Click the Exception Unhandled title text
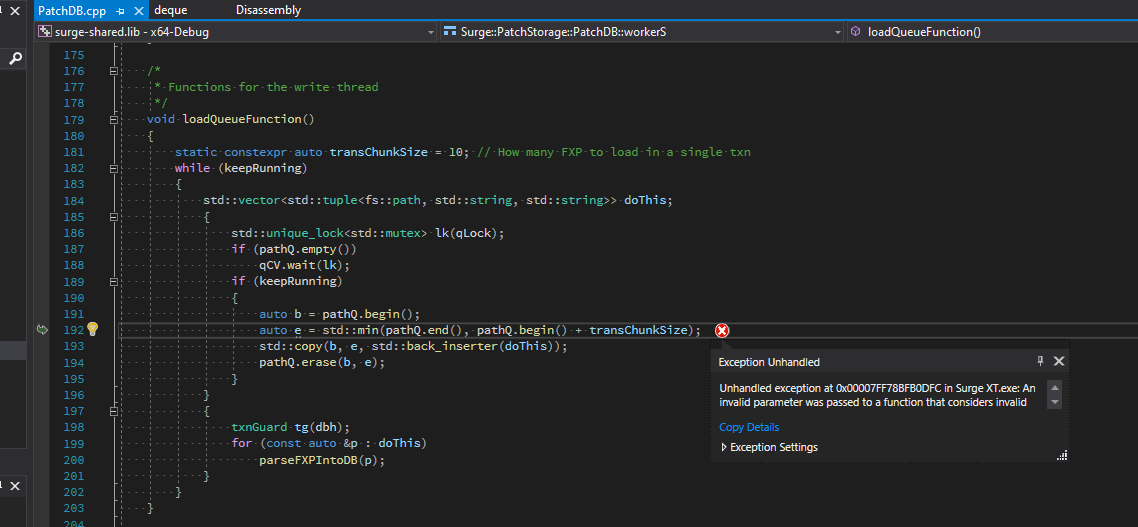 click(769, 361)
